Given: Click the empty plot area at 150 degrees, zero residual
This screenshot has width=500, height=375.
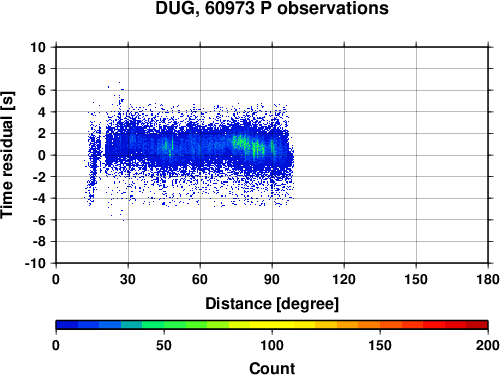Looking at the screenshot, I should coord(416,155).
